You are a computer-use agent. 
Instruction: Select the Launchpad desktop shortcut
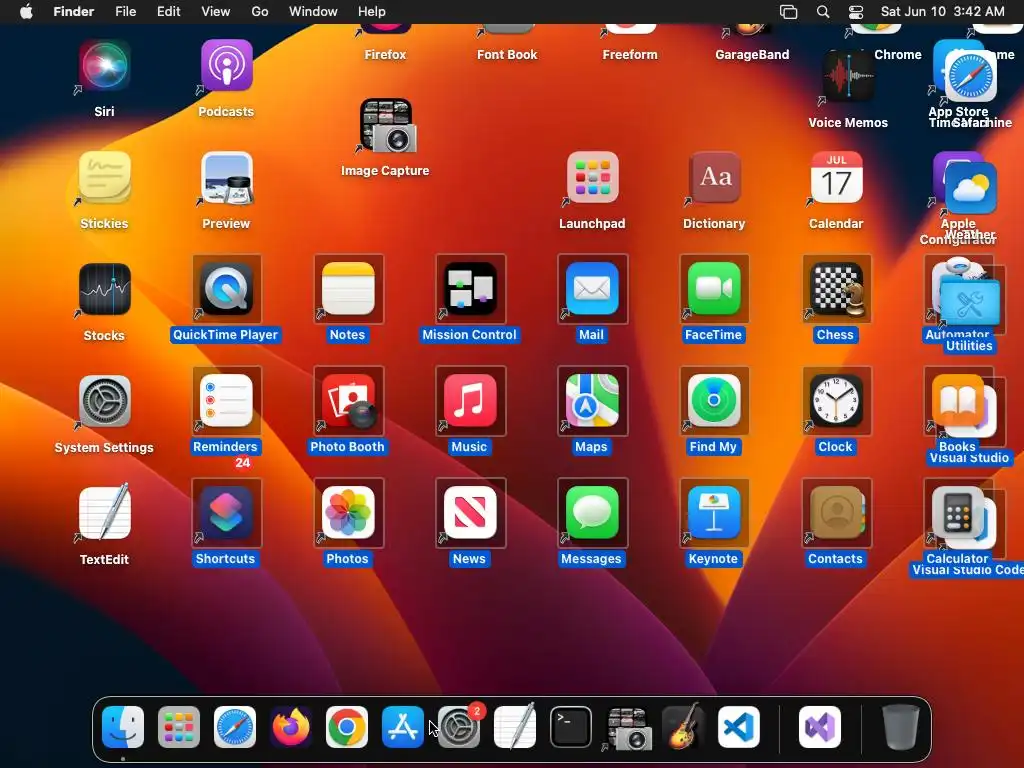(592, 178)
